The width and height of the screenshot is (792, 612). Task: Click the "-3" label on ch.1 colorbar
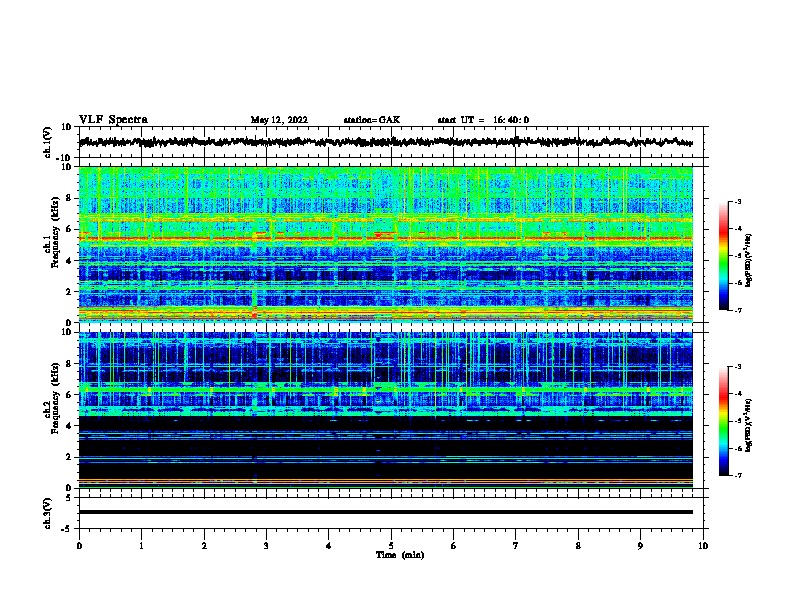coord(737,201)
